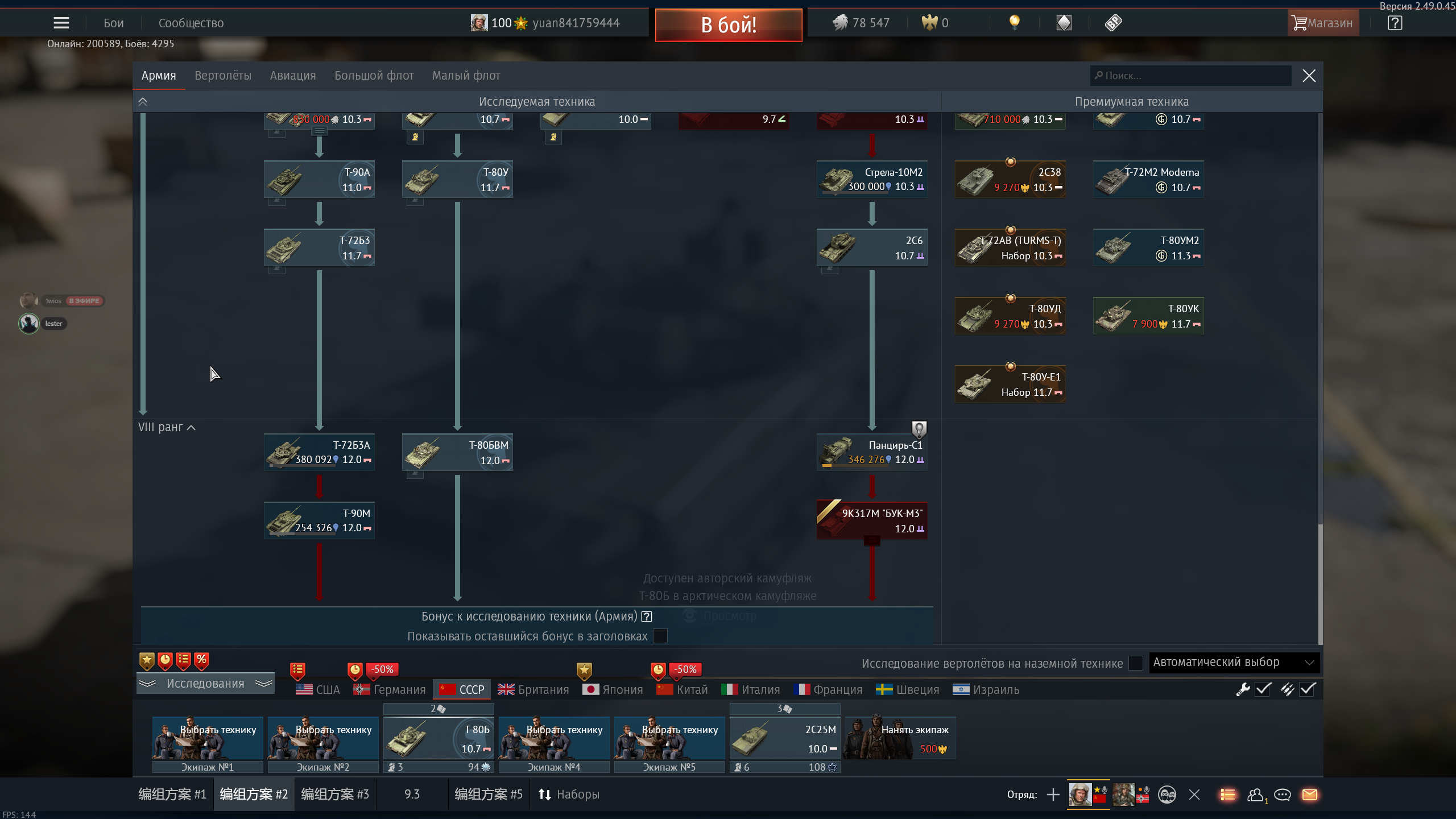This screenshot has height=819, width=1456.
Task: Open the mail envelope icon
Action: tap(1309, 795)
